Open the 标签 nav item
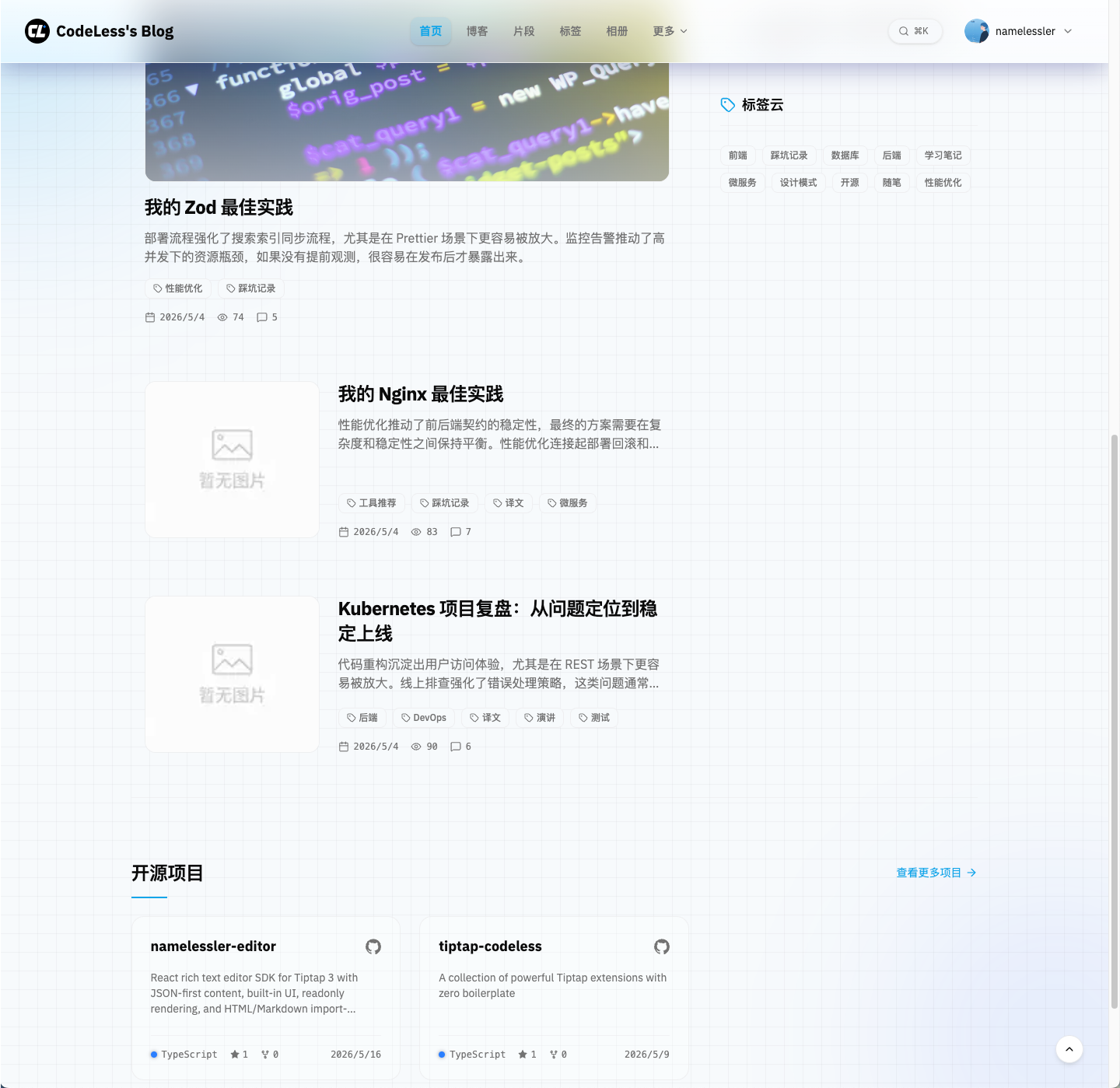 [x=571, y=31]
